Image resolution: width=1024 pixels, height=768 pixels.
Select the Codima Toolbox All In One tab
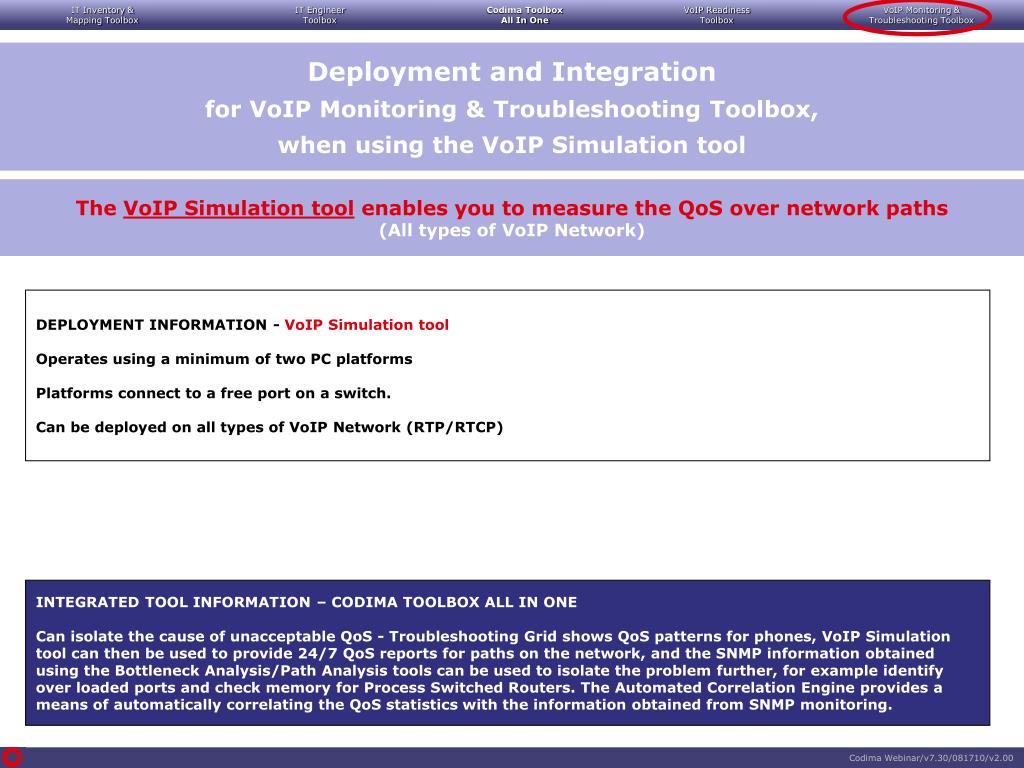[x=525, y=15]
